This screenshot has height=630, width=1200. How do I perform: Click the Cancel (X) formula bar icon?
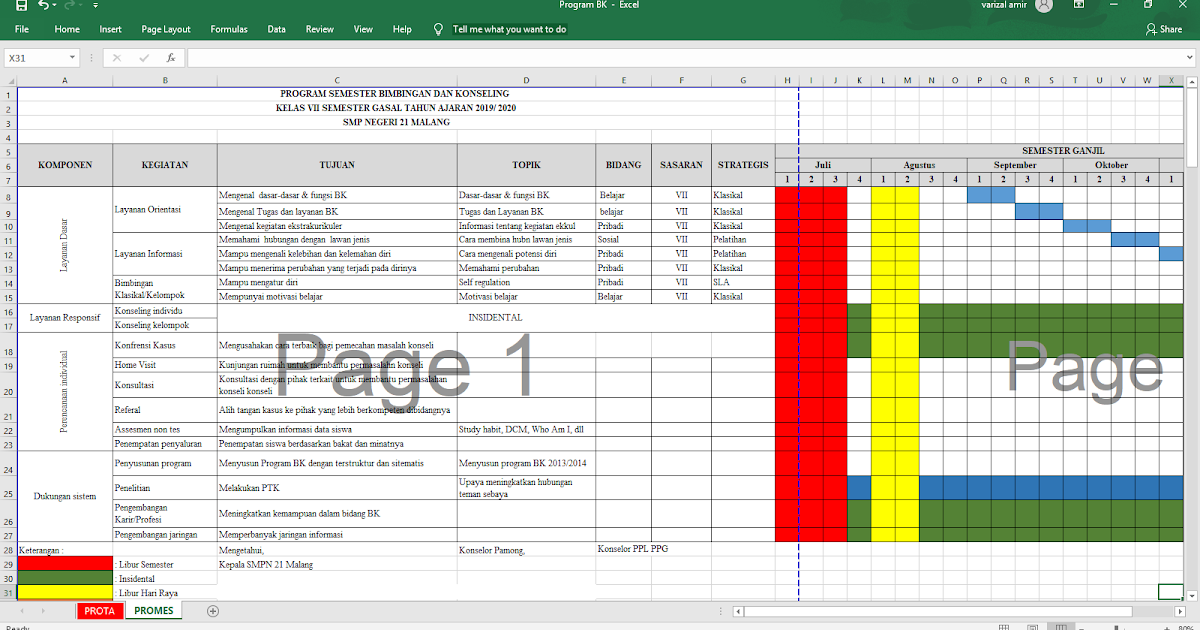pos(117,58)
